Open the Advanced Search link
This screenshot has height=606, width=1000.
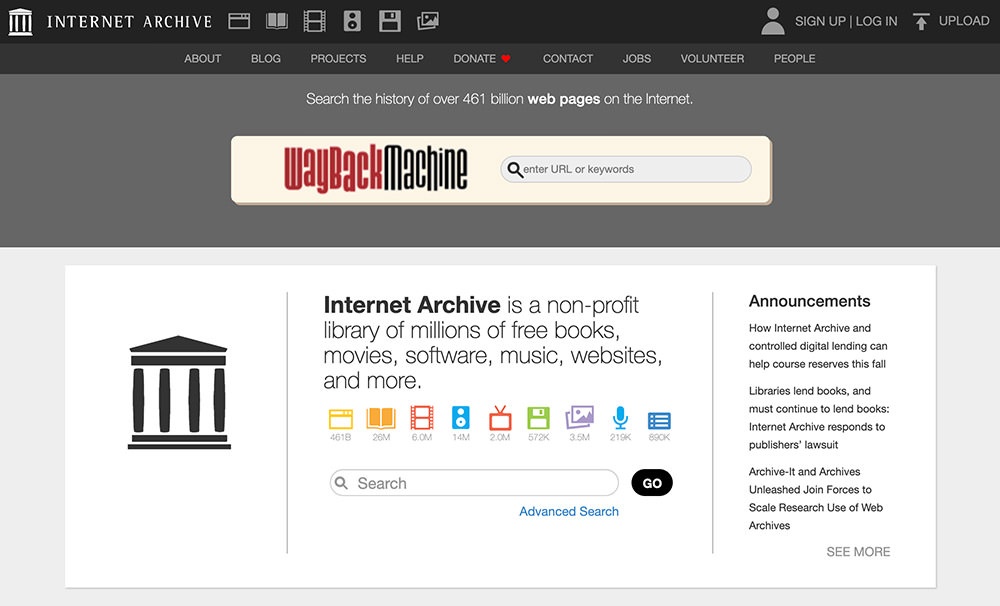click(x=569, y=511)
